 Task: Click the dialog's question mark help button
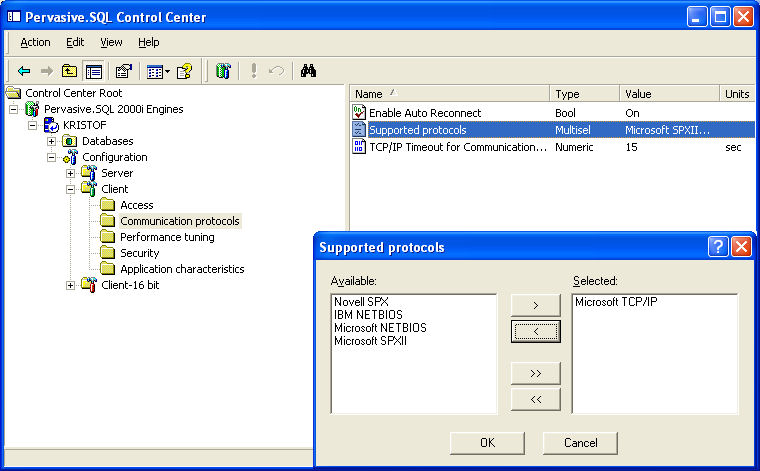(718, 247)
